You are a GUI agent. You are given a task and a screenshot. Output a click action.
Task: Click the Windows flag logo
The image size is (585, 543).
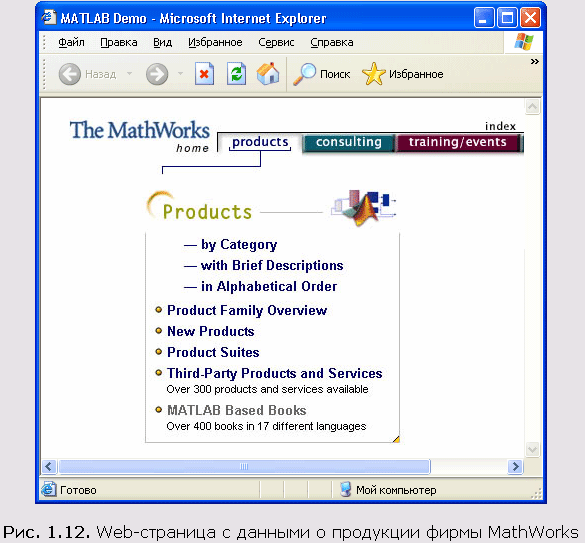pos(524,42)
